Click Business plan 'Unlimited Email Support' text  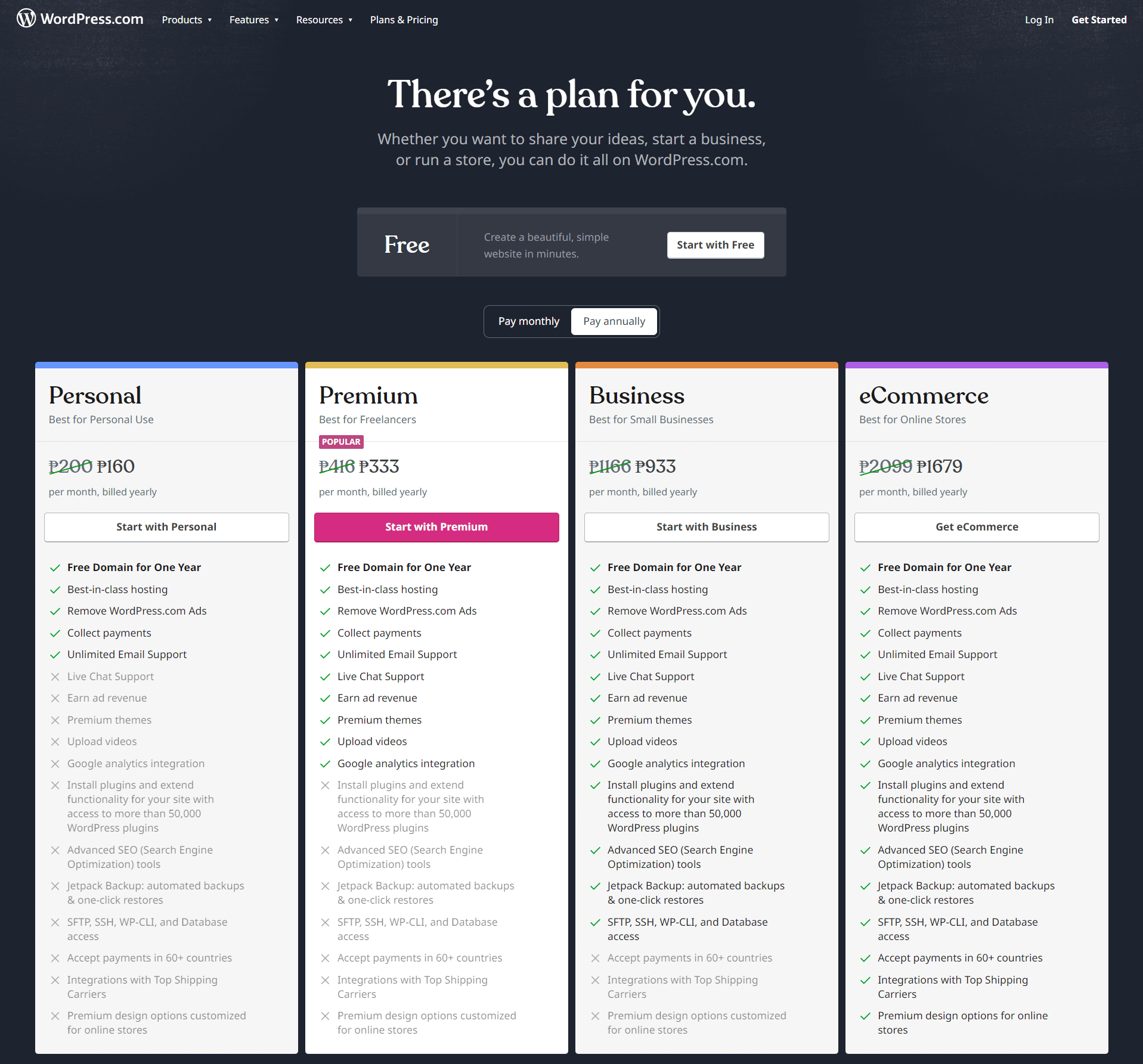tap(667, 654)
